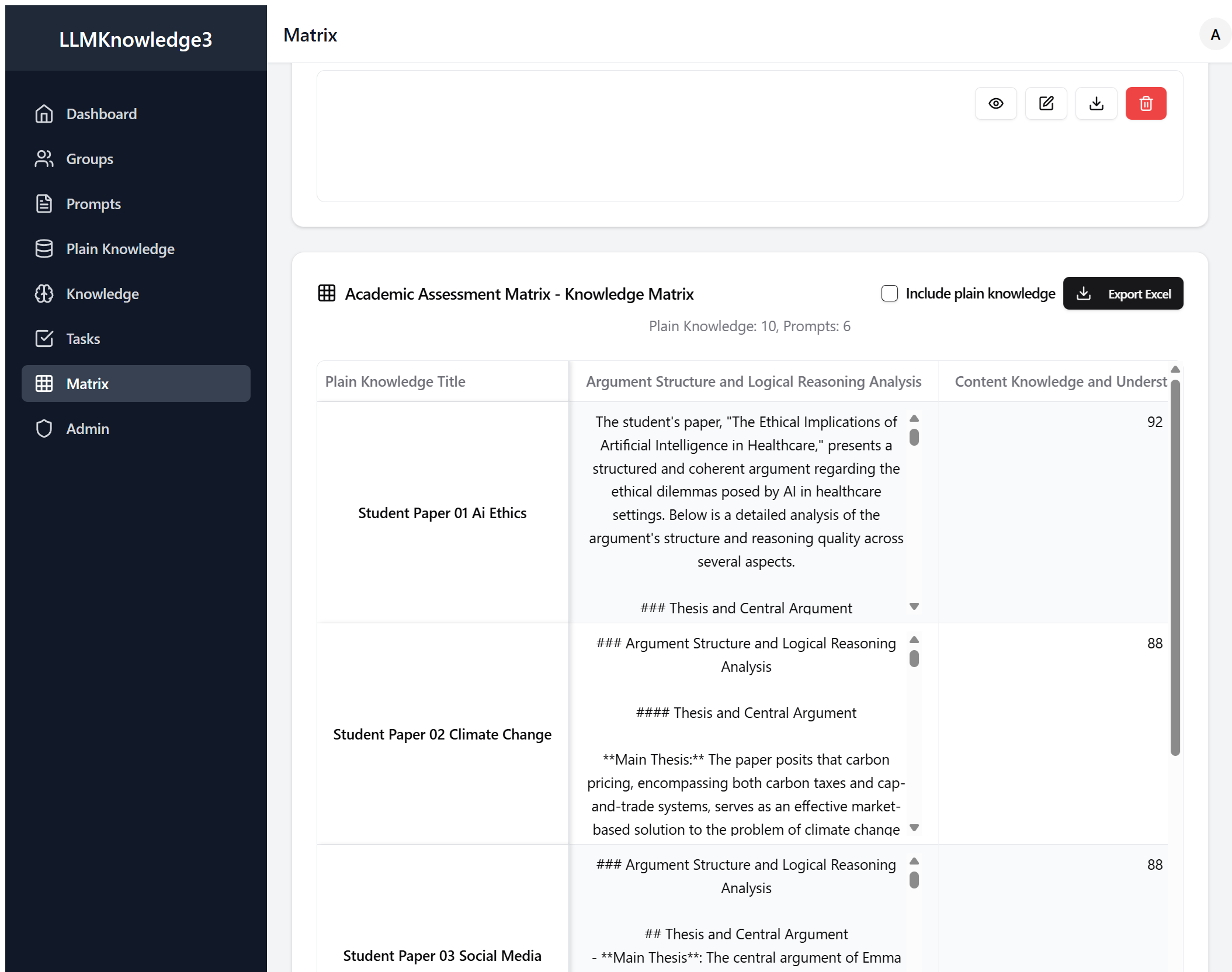Image resolution: width=1232 pixels, height=972 pixels.
Task: Open Dashboard from the sidebar
Action: (x=101, y=114)
